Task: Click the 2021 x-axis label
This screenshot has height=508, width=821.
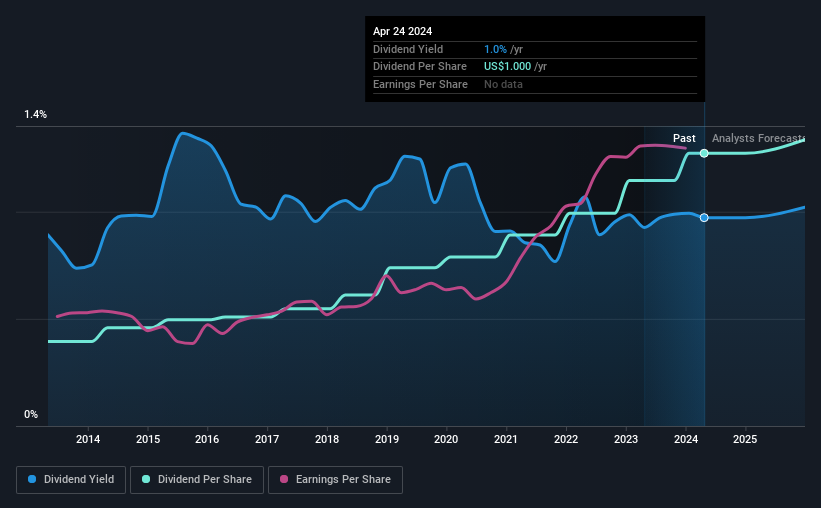Action: click(x=506, y=439)
